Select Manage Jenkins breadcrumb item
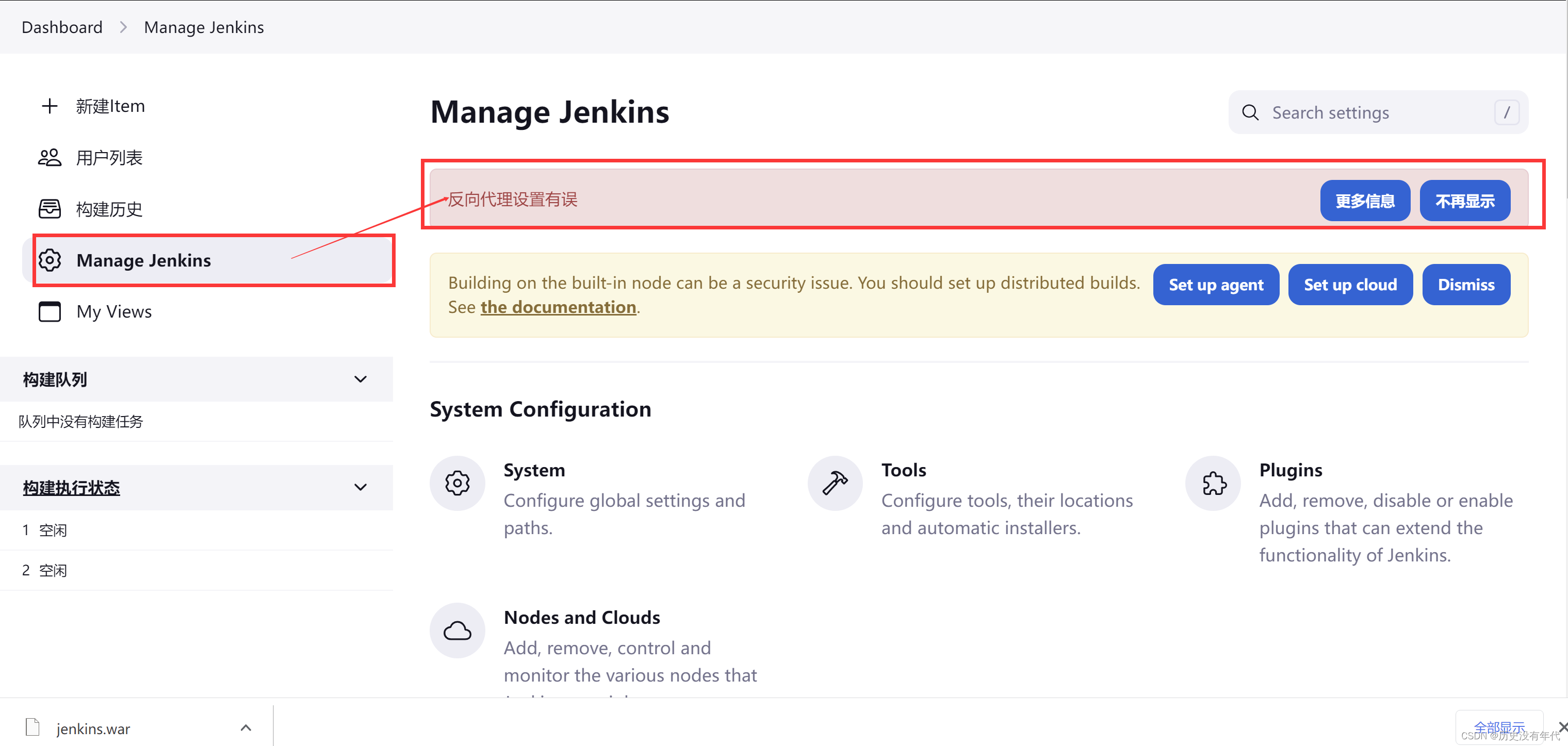This screenshot has width=1568, height=746. (204, 27)
